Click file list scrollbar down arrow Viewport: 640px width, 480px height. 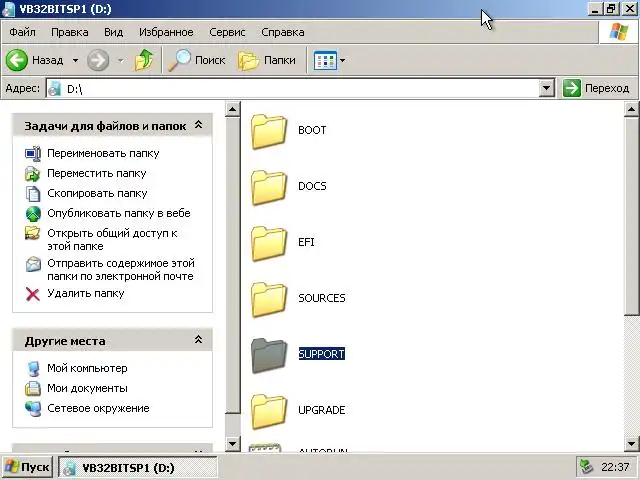[x=631, y=443]
